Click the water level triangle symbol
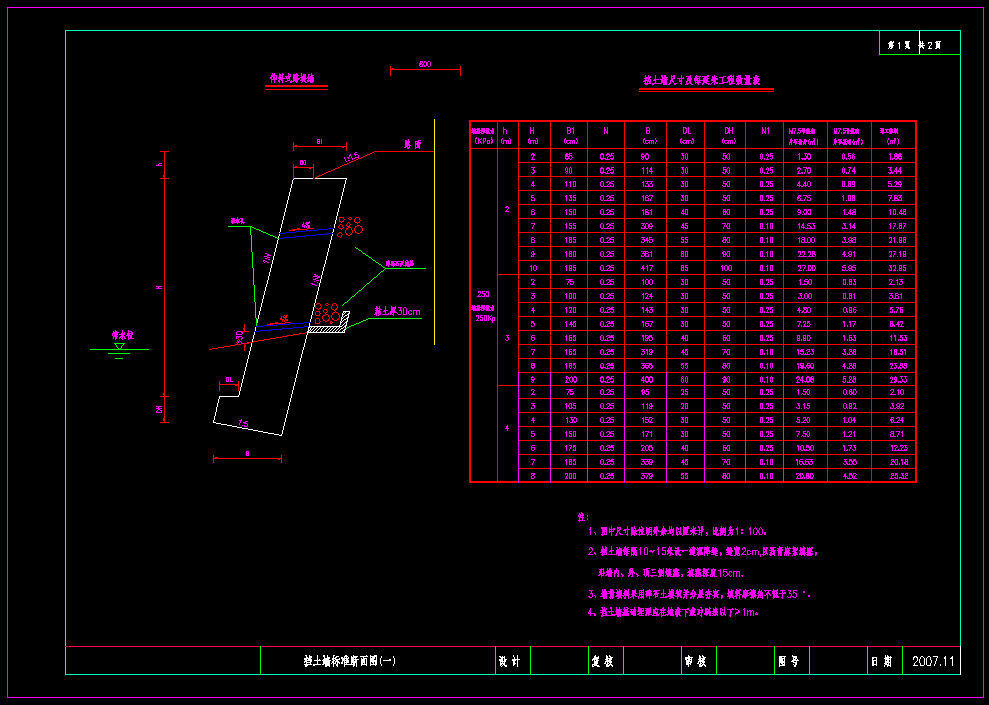Screen dimensions: 989x705 (x=119, y=345)
